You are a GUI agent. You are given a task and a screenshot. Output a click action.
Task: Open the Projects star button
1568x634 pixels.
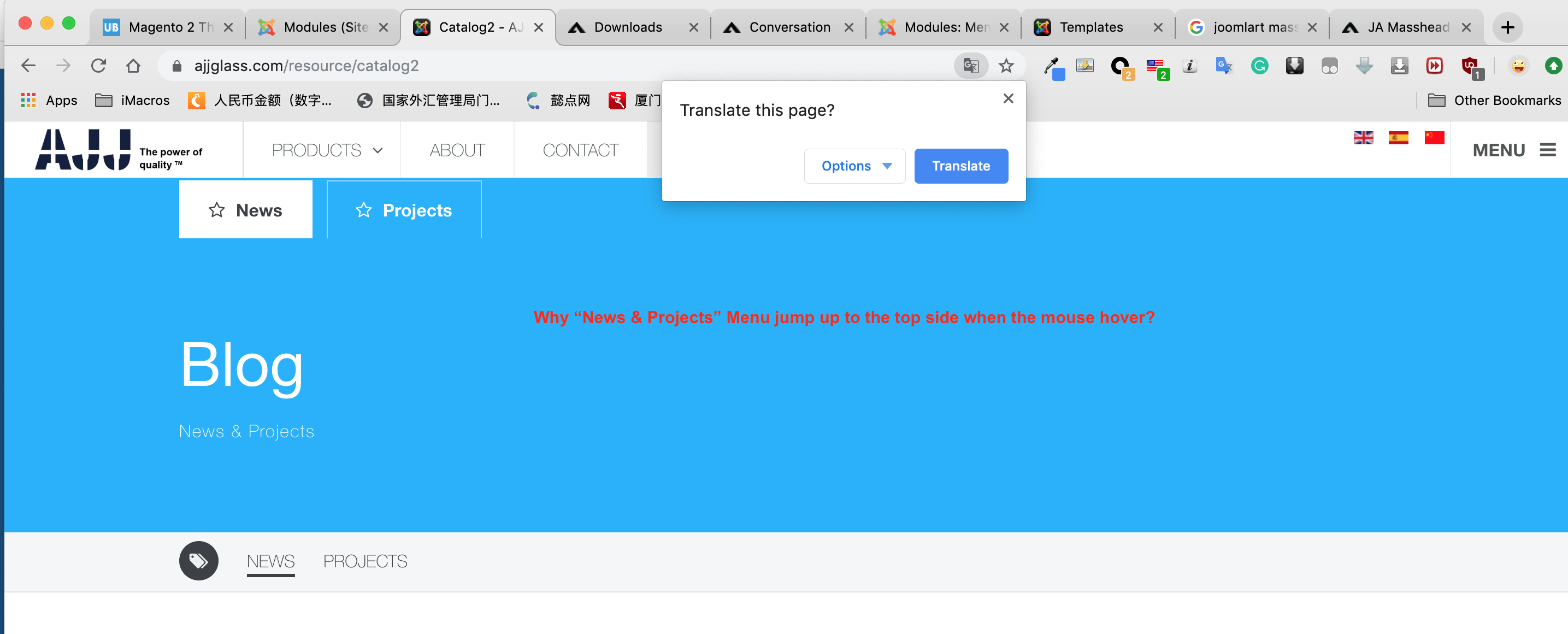tap(404, 210)
